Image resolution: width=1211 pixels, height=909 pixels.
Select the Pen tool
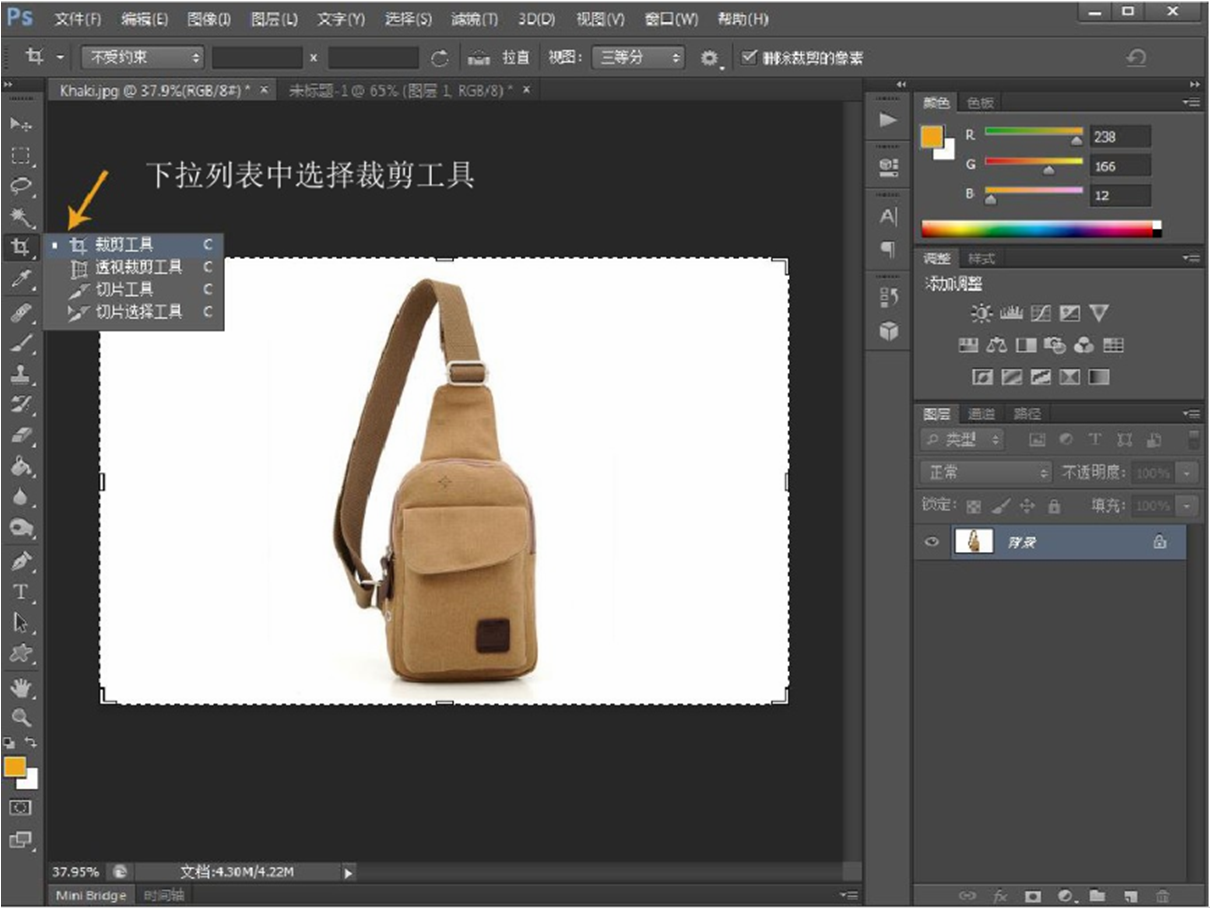click(x=20, y=561)
